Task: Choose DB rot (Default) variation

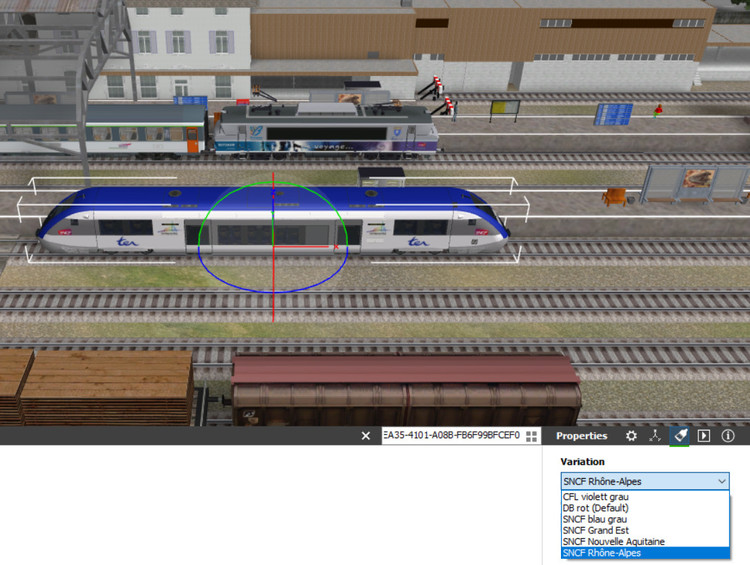Action: pos(645,508)
